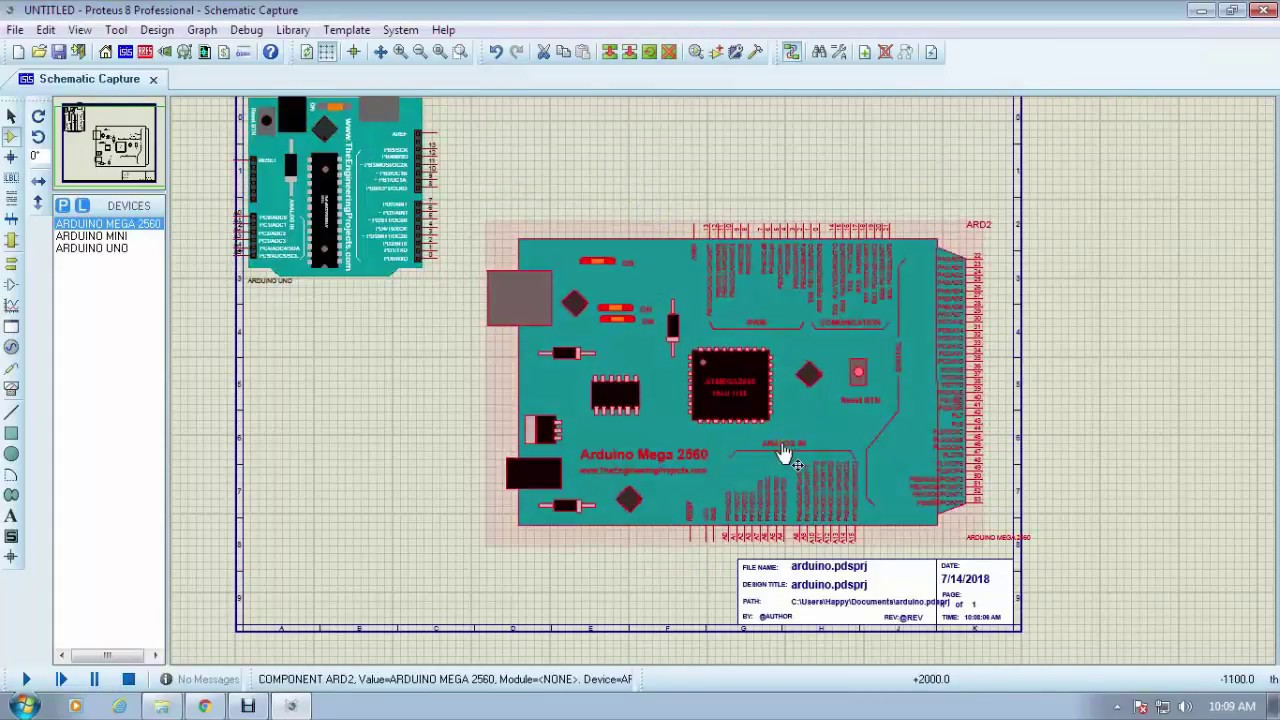Open Search and Tag binoculars icon

819,52
